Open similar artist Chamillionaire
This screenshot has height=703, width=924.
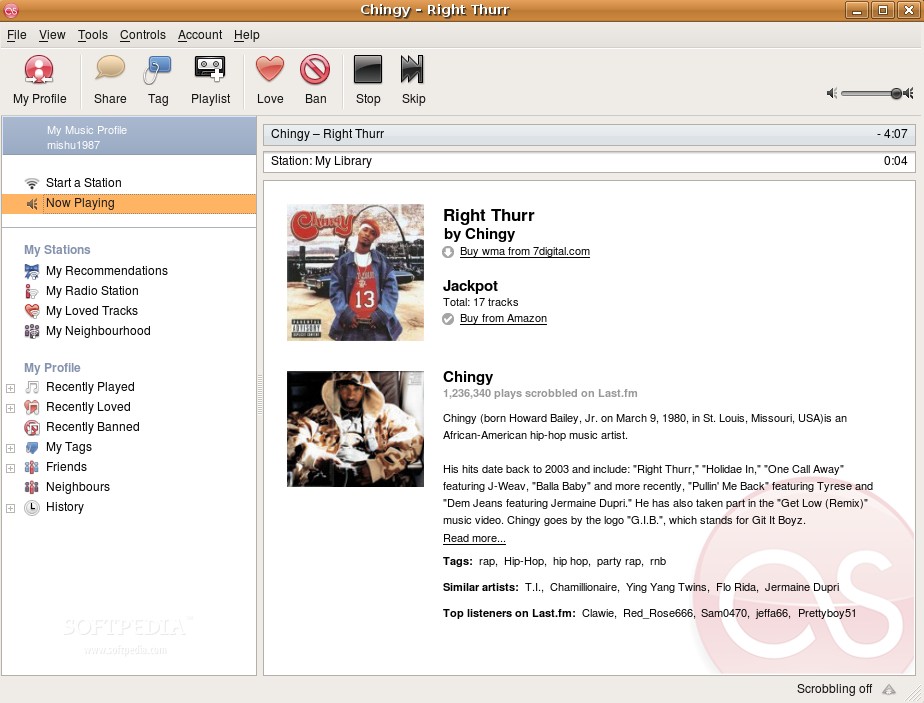pos(583,587)
